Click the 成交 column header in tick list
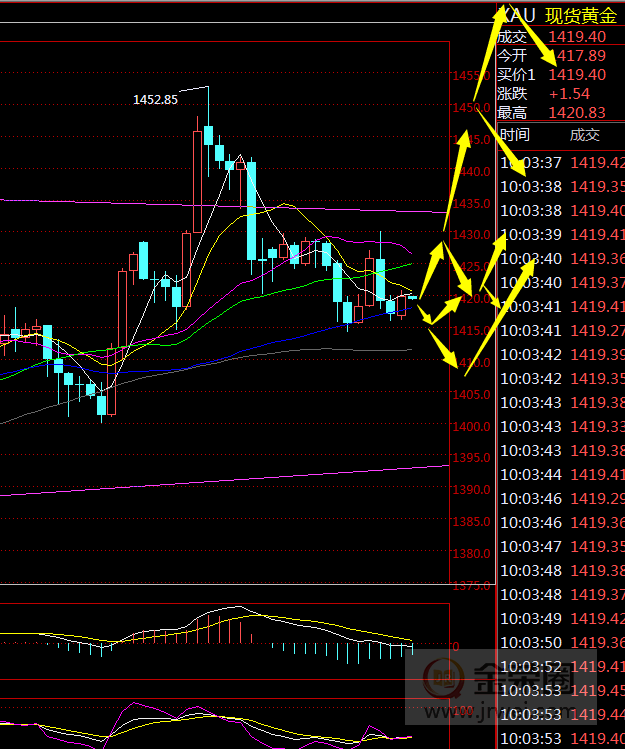 584,135
